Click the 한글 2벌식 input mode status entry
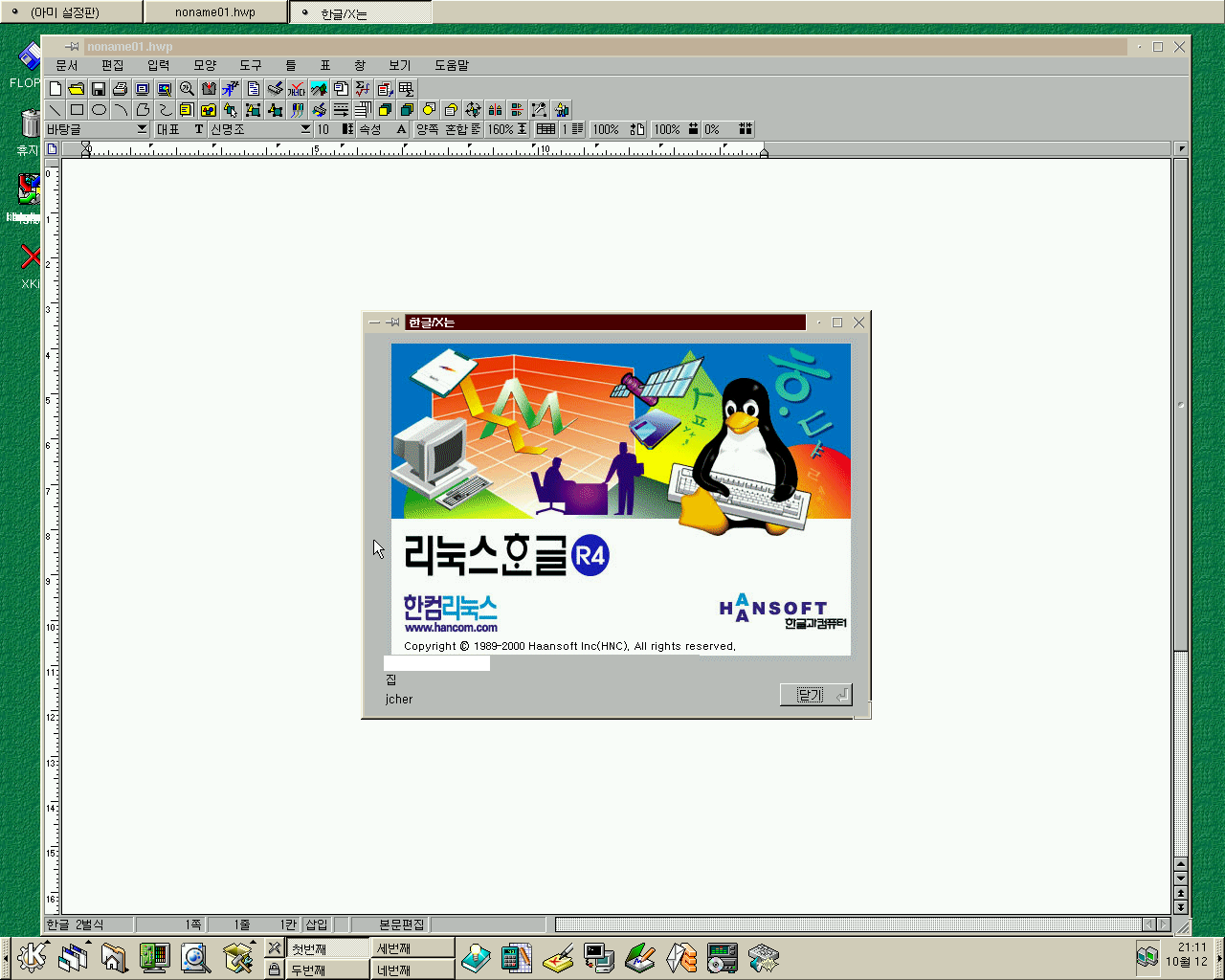This screenshot has width=1225, height=980. 89,924
